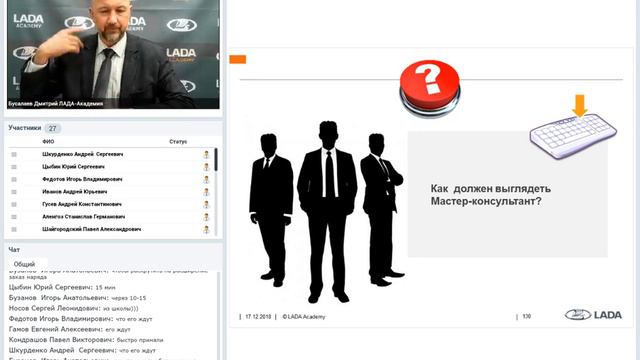The height and width of the screenshot is (360, 640).
Task: Click gray square icon beside Цыбин Юрий Сергеевич
Action: [14, 167]
